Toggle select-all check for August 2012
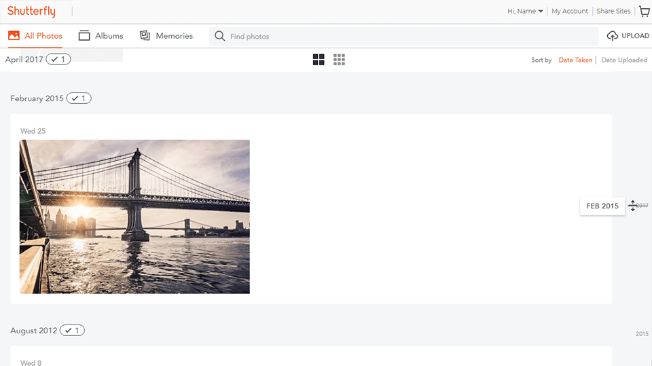The height and width of the screenshot is (366, 652). coord(72,330)
